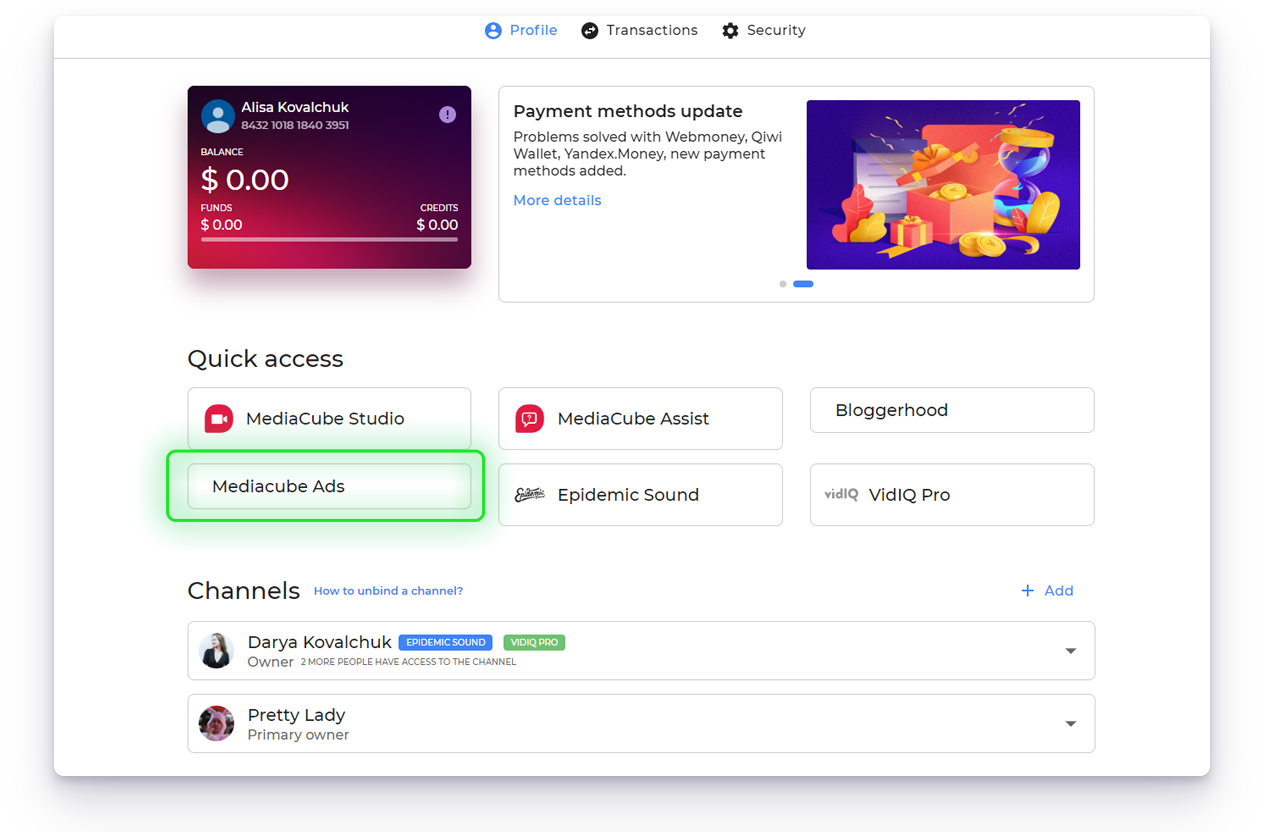Click the EPIDEMIC SOUND badge
This screenshot has width=1264, height=832.
(x=446, y=642)
